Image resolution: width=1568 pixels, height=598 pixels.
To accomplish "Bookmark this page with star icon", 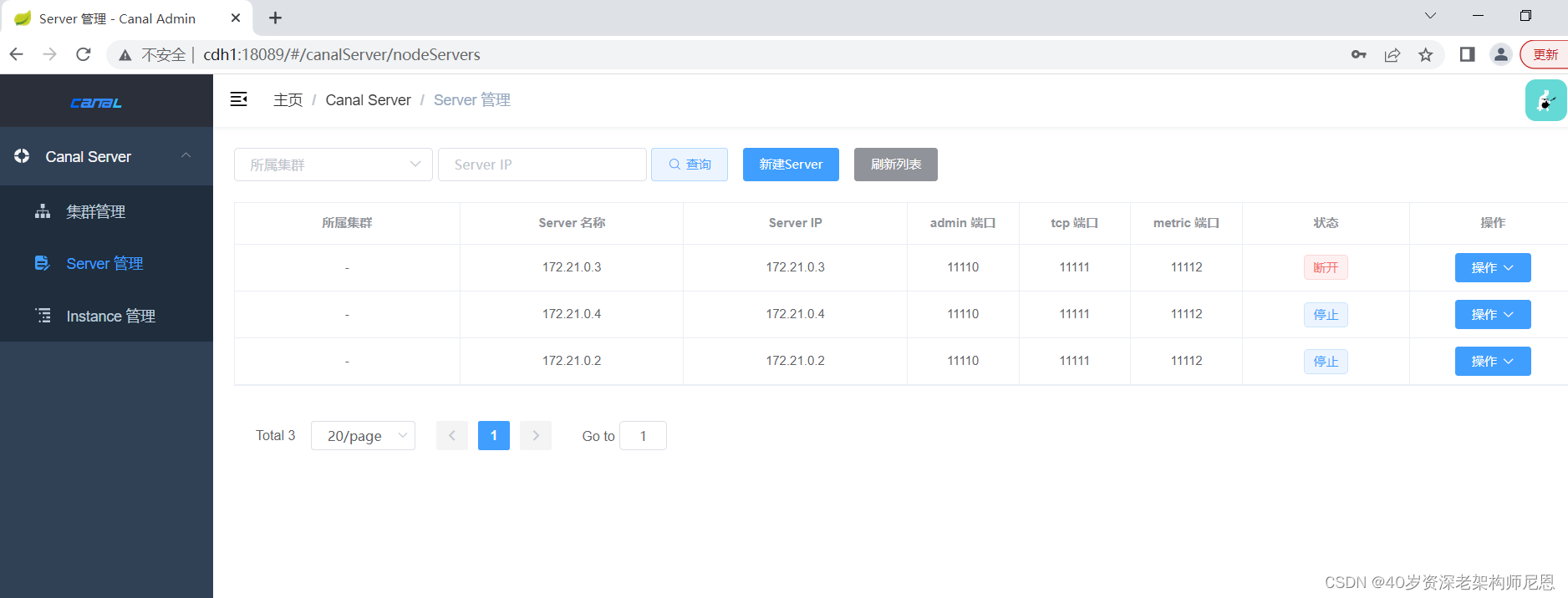I will 1426,54.
